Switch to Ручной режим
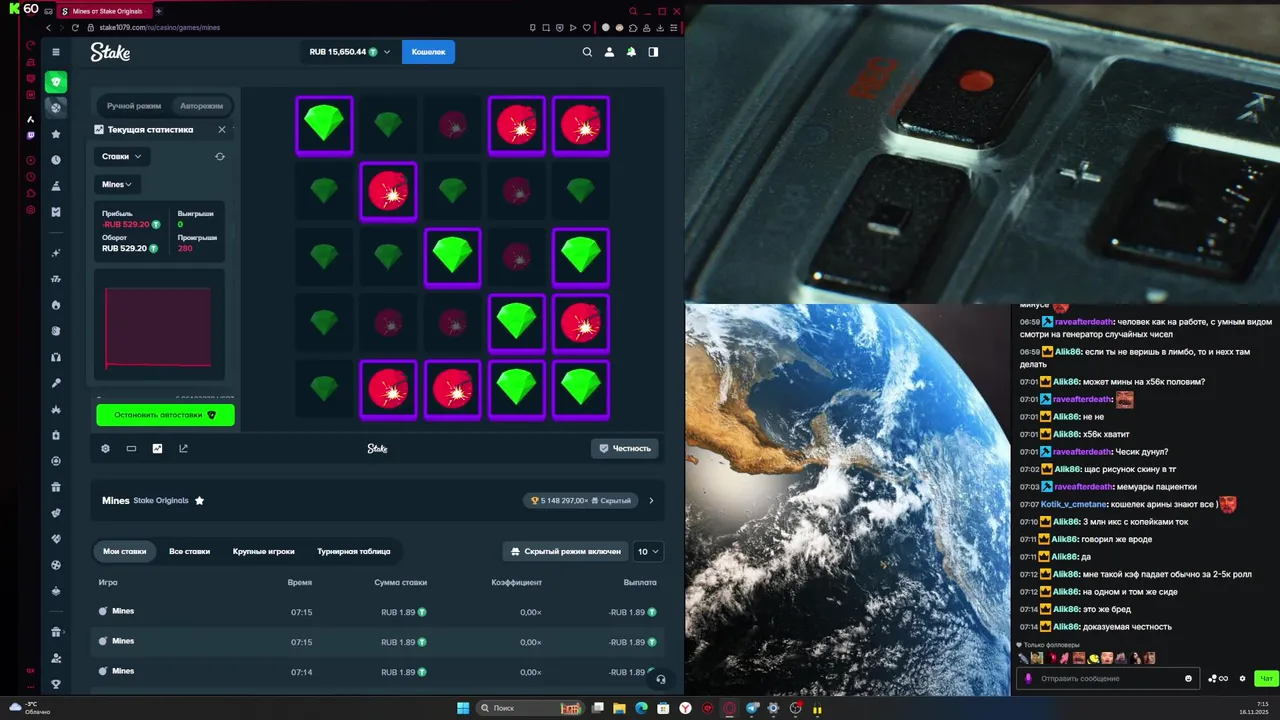Screen dimensions: 1280x720 coord(134,105)
